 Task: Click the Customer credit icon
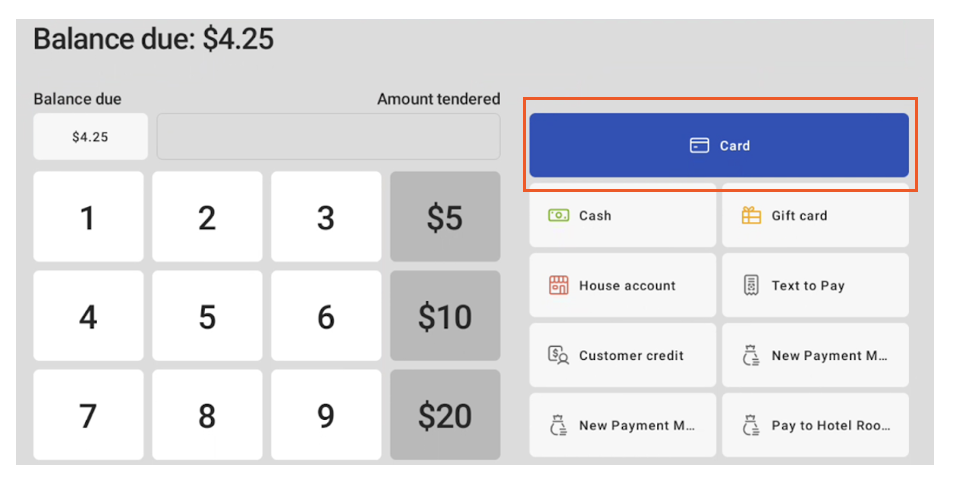(558, 356)
